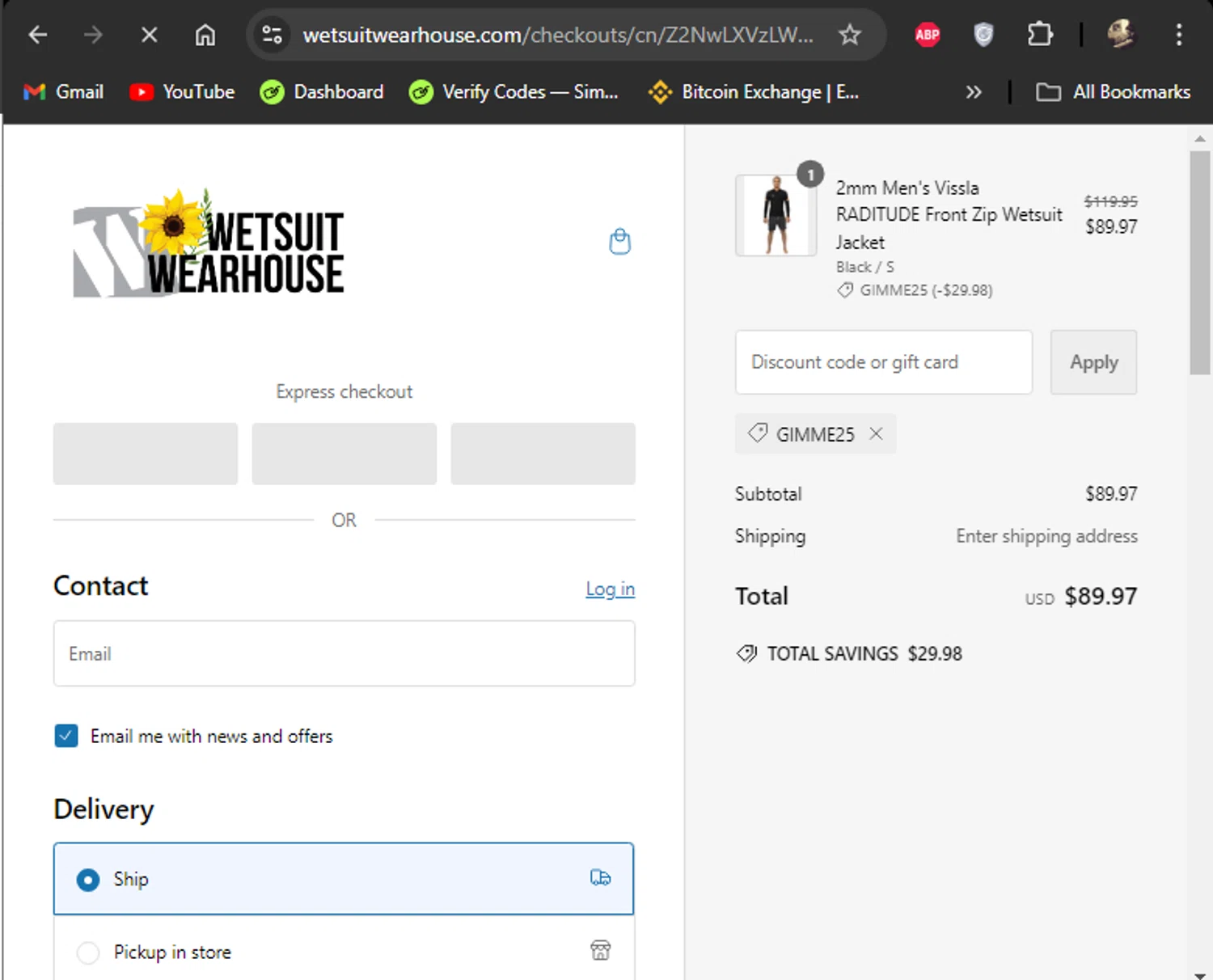Click the quantity badge on product image
Image resolution: width=1213 pixels, height=980 pixels.
[x=810, y=175]
